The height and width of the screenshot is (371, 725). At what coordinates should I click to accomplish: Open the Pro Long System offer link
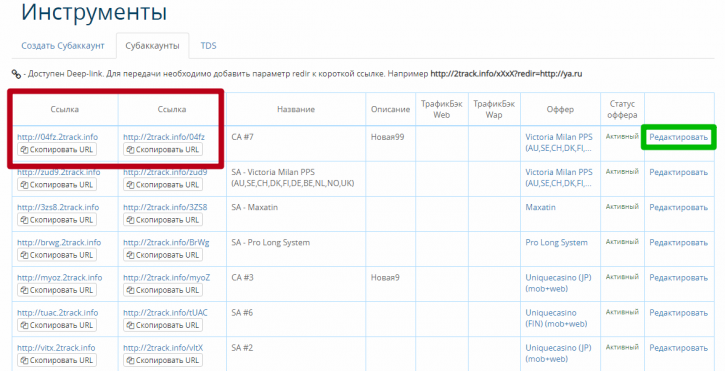point(556,242)
